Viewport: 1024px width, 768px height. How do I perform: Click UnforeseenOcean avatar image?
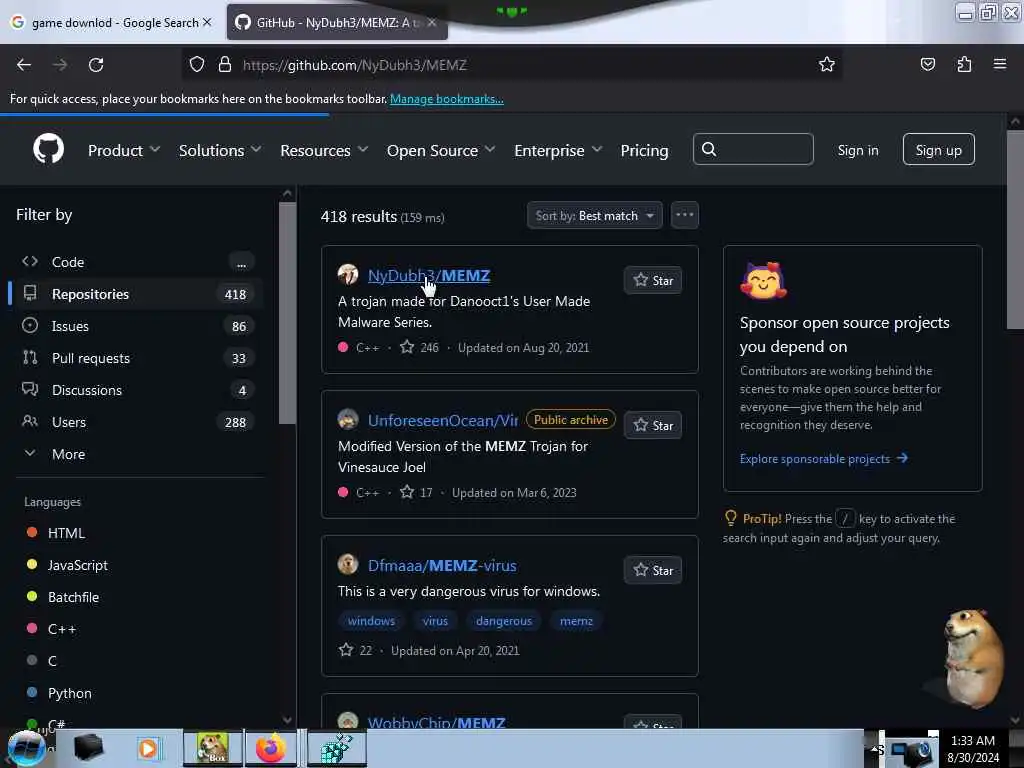(x=348, y=419)
